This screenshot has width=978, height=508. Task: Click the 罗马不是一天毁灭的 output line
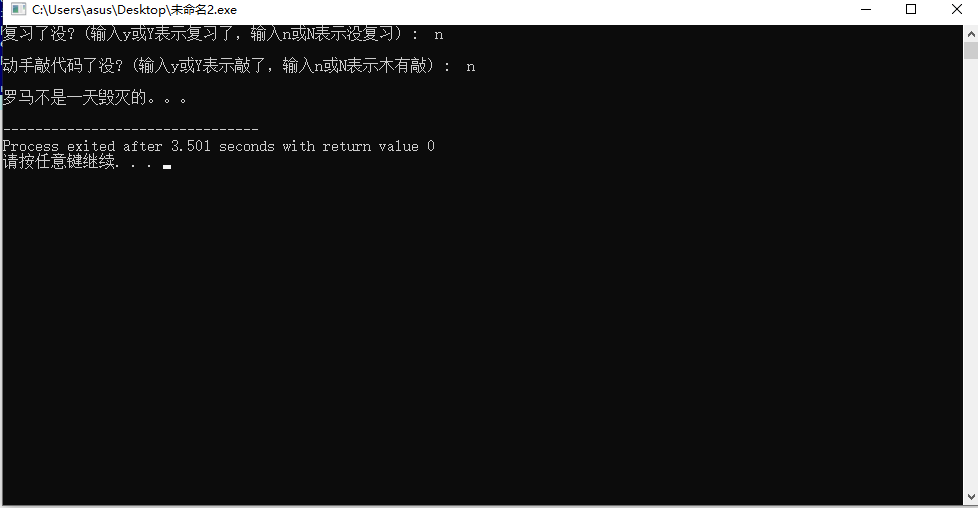click(x=94, y=97)
